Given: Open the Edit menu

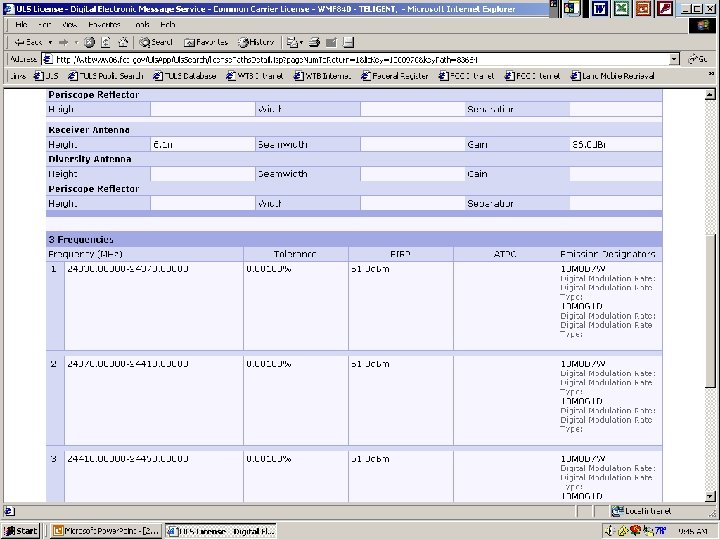Looking at the screenshot, I should tap(44, 25).
